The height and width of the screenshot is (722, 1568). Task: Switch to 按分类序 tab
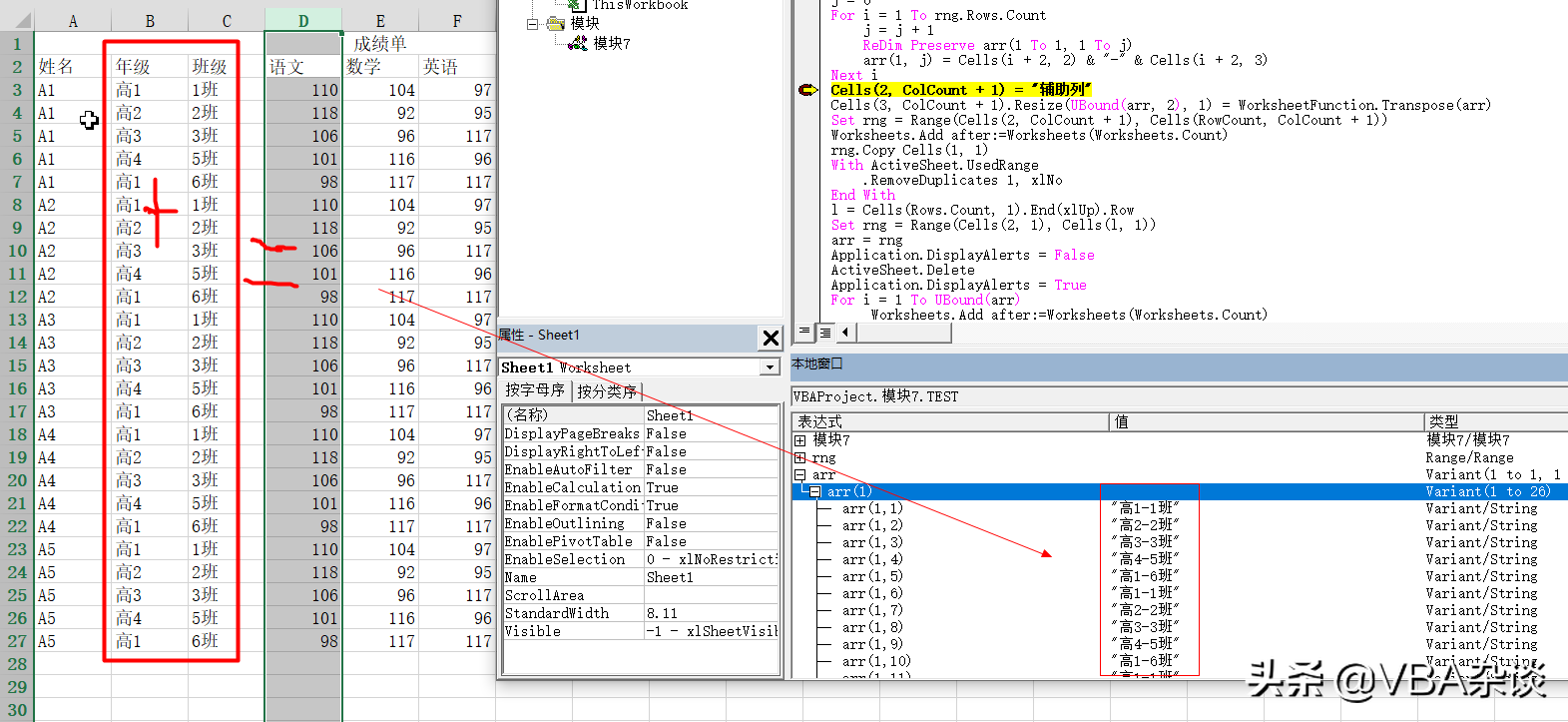607,391
